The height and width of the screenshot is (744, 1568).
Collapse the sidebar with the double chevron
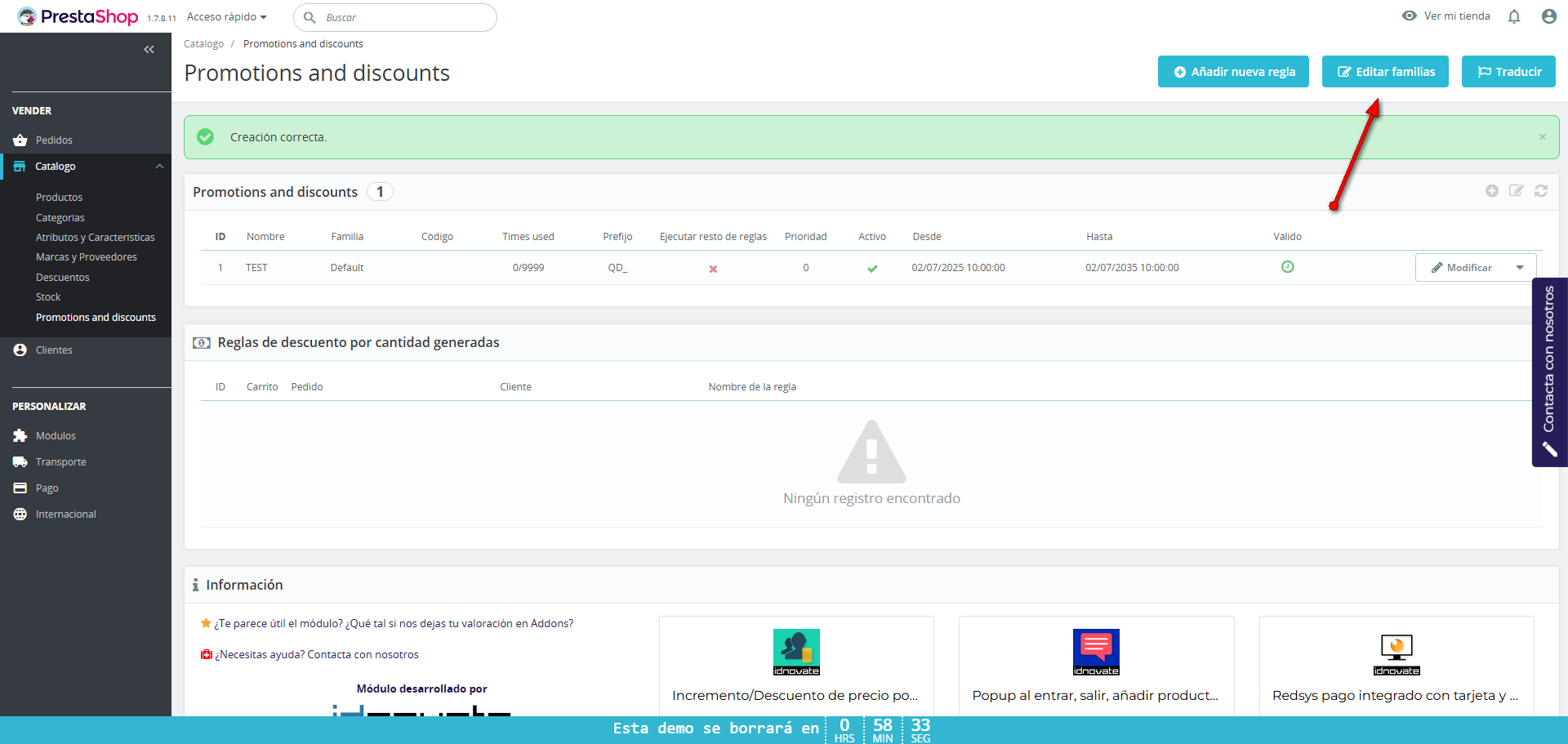pyautogui.click(x=149, y=50)
